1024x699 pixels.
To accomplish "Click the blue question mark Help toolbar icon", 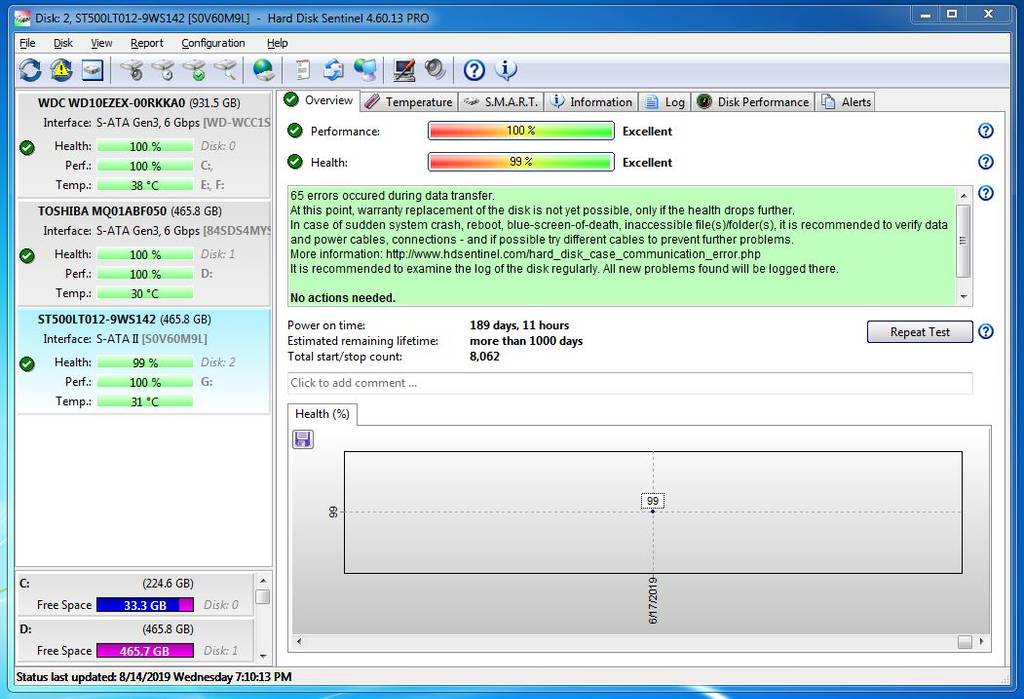I will [474, 69].
